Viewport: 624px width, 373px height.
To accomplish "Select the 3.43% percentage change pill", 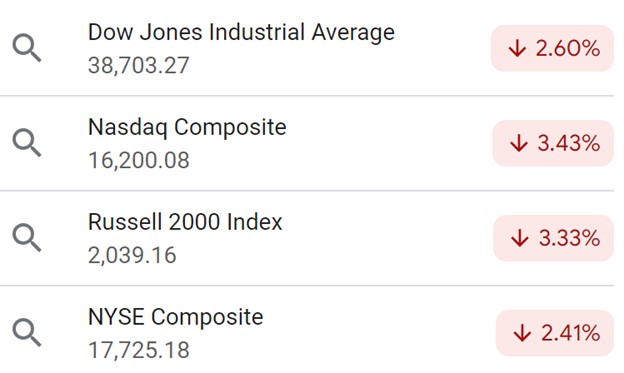I will (553, 143).
